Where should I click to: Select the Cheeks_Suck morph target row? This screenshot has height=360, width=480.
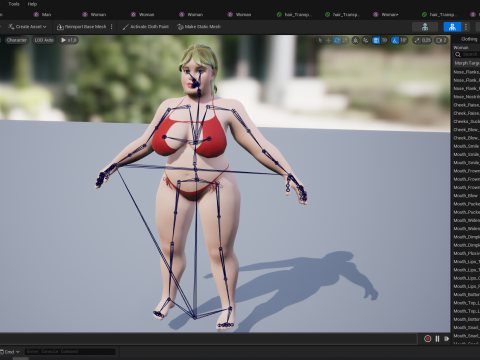[x=466, y=121]
